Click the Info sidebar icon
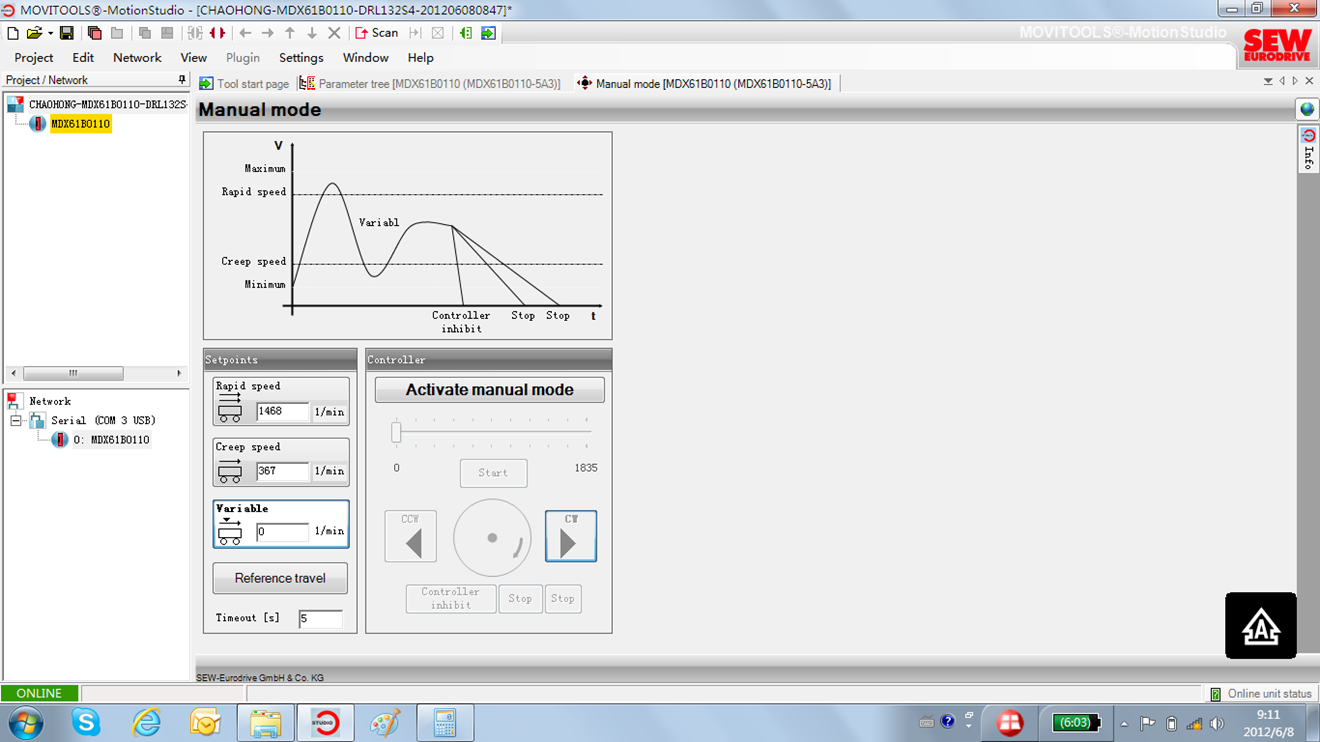The height and width of the screenshot is (742, 1320). pos(1307,148)
